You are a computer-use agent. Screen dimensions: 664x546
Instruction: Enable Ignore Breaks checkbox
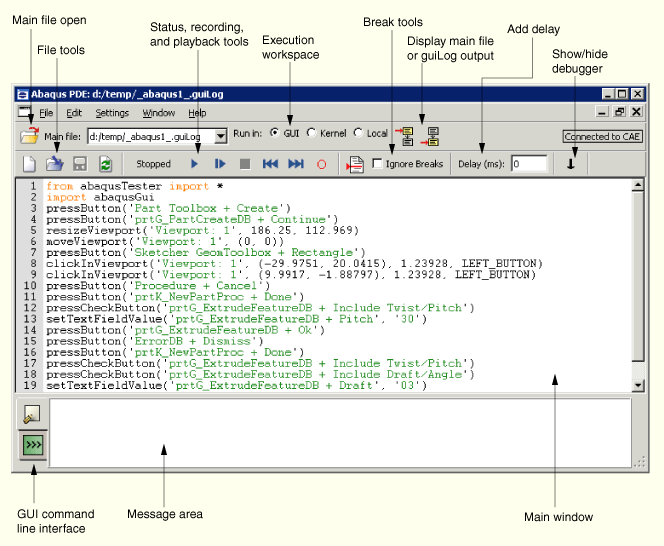click(377, 163)
